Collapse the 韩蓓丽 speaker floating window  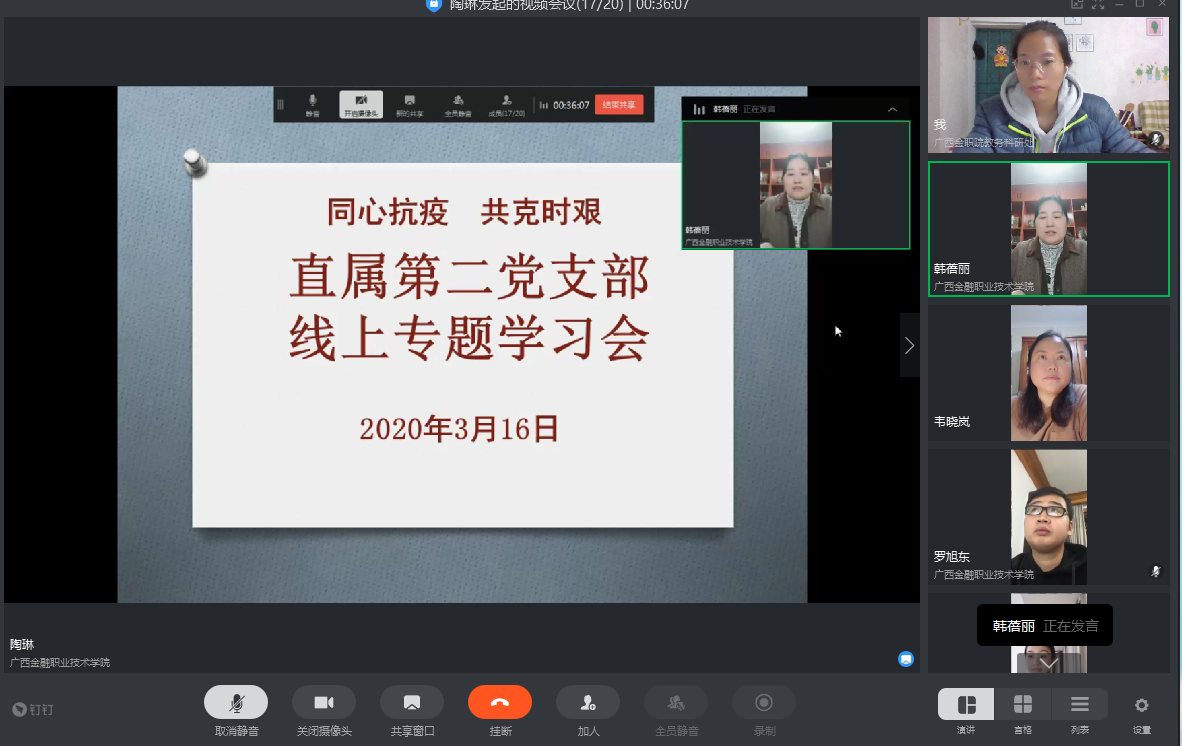pyautogui.click(x=893, y=109)
